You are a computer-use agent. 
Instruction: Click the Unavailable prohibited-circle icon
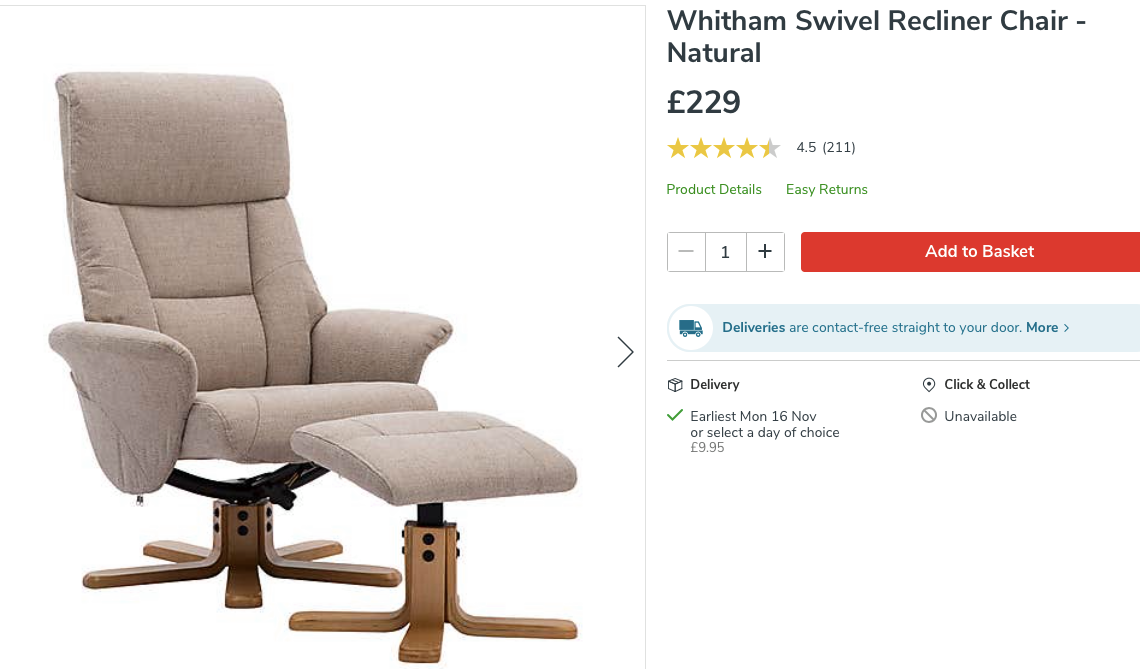click(x=929, y=416)
